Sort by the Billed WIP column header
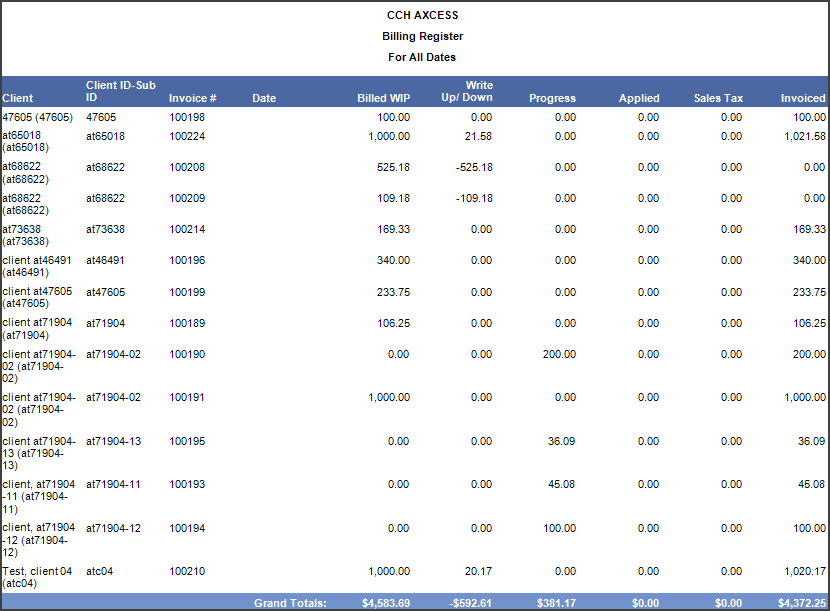Screen dimensions: 830x611 click(x=384, y=98)
